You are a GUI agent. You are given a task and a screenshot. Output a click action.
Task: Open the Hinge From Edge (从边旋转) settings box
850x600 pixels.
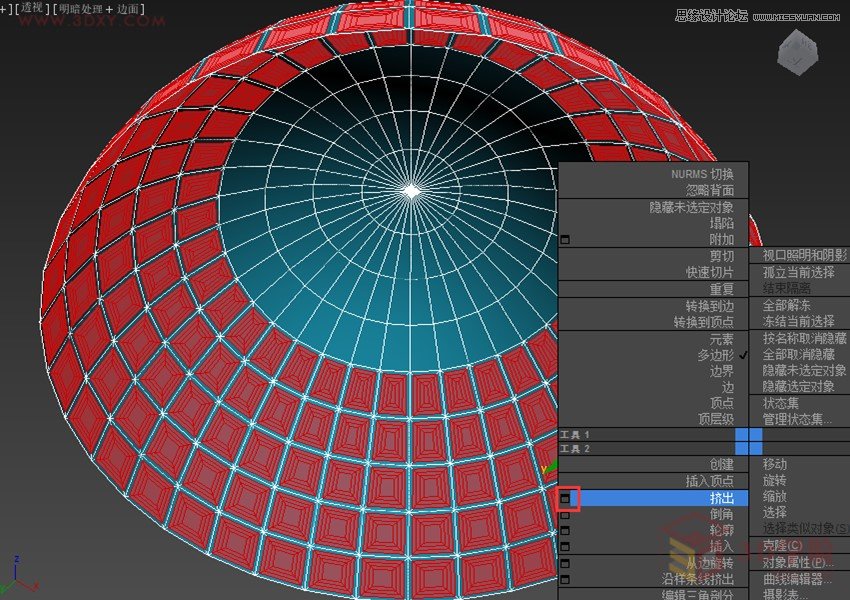(565, 561)
